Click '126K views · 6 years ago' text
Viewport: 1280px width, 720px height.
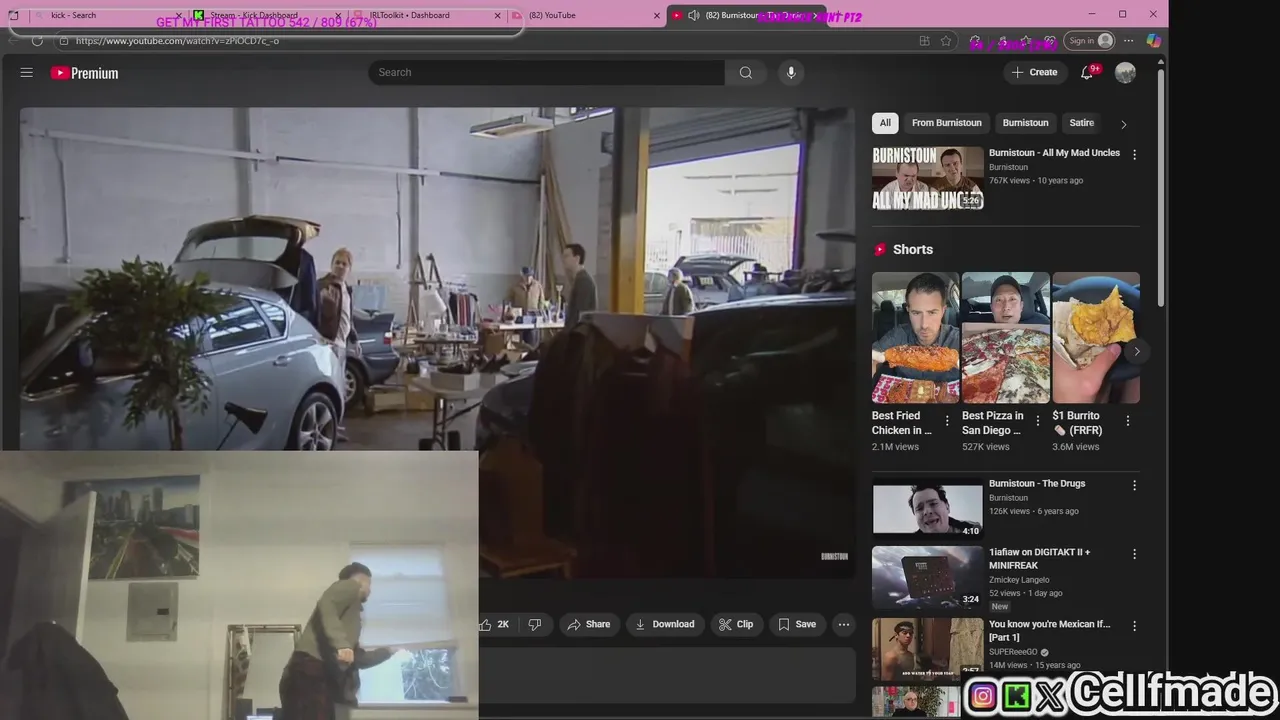click(1034, 511)
